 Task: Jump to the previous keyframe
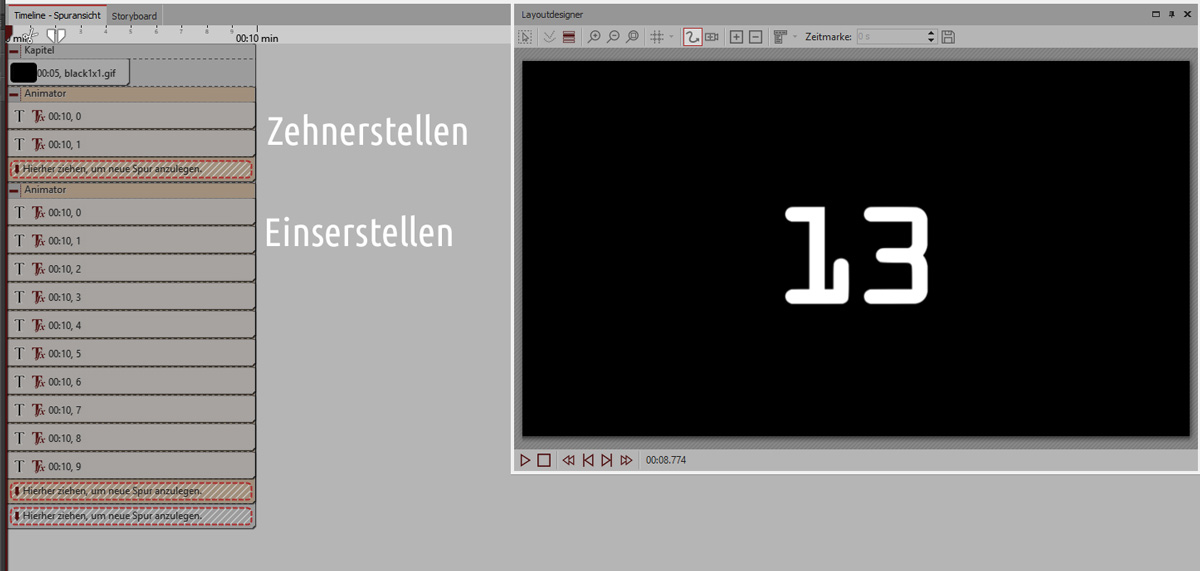coord(588,460)
